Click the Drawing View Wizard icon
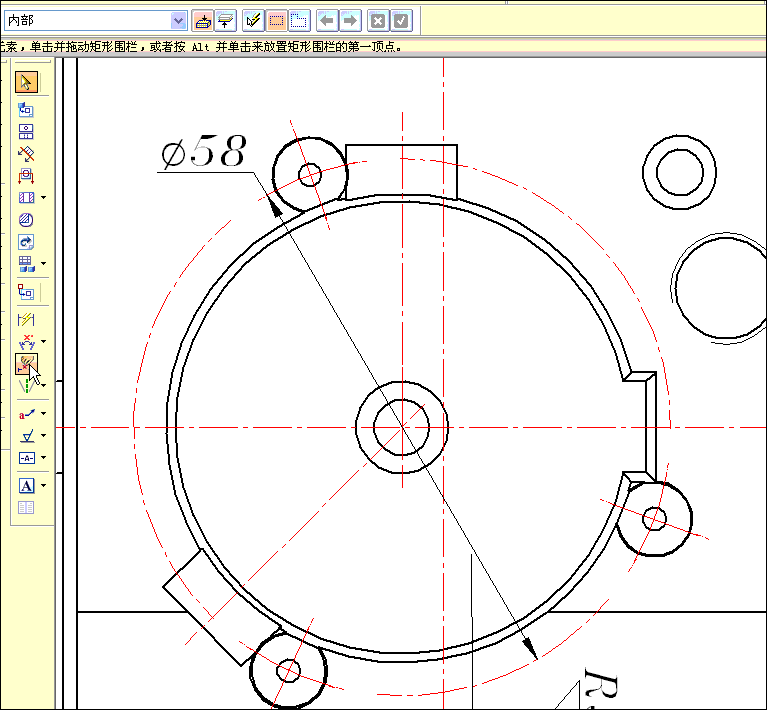Screen dimensions: 767x710 (26, 110)
